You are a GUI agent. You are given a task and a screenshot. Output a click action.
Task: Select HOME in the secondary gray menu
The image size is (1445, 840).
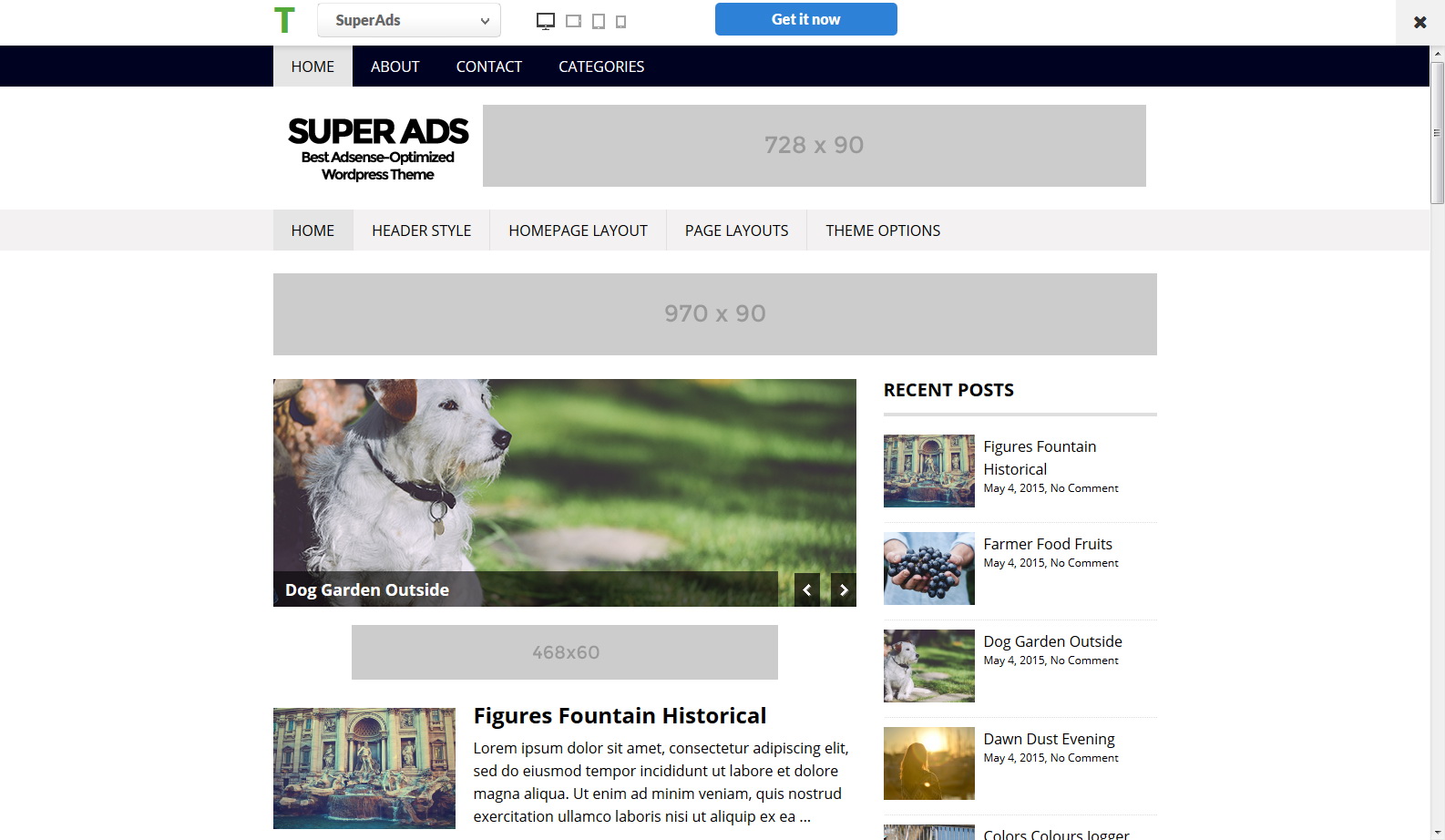click(x=313, y=230)
